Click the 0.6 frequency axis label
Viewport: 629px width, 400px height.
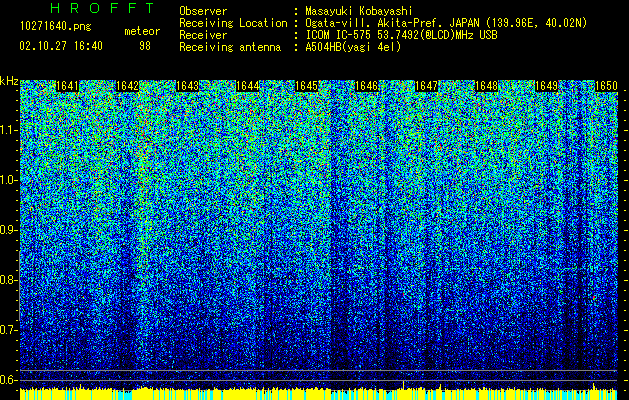pos(9,380)
